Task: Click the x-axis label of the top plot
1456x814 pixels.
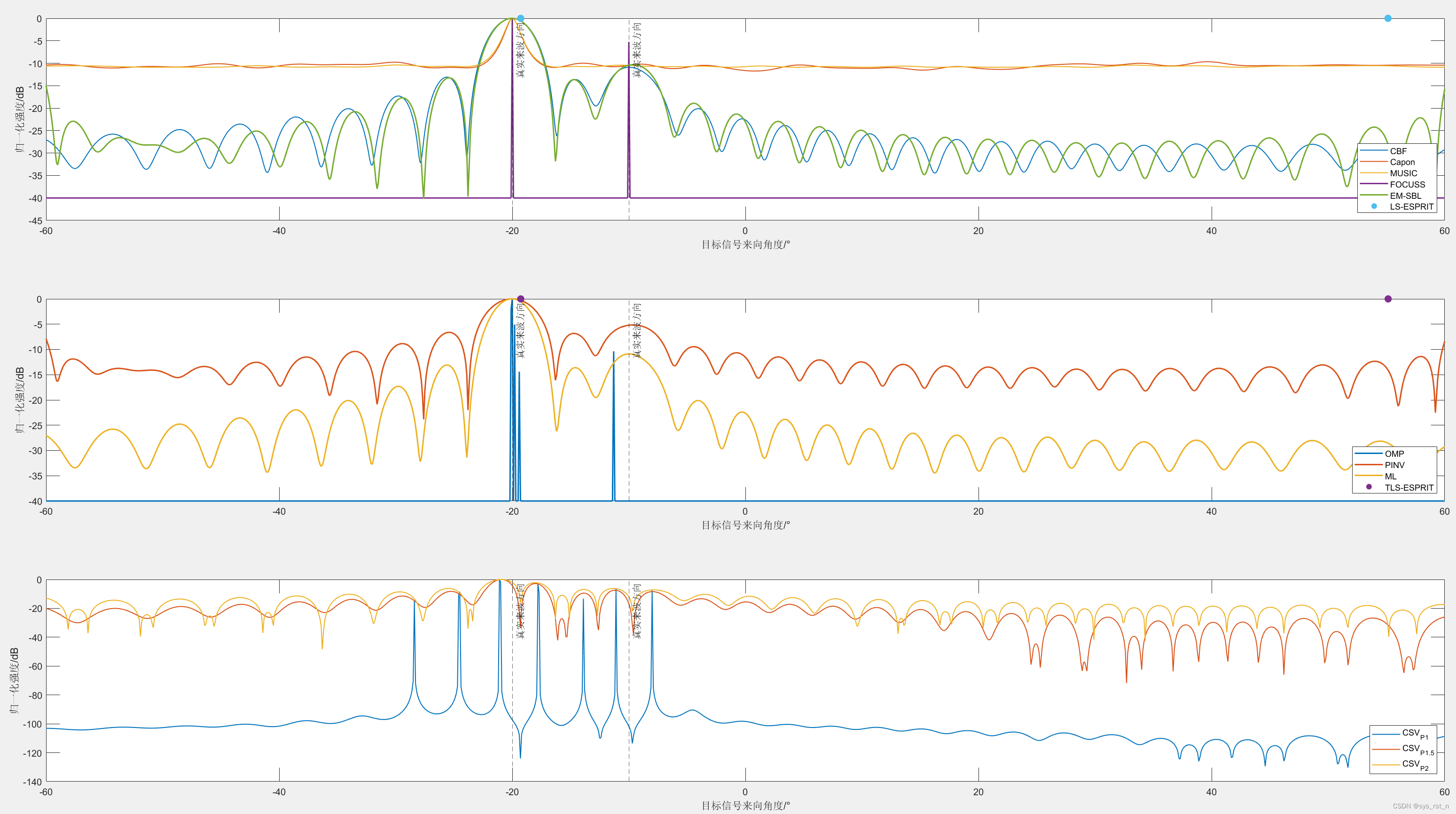Action: click(745, 245)
